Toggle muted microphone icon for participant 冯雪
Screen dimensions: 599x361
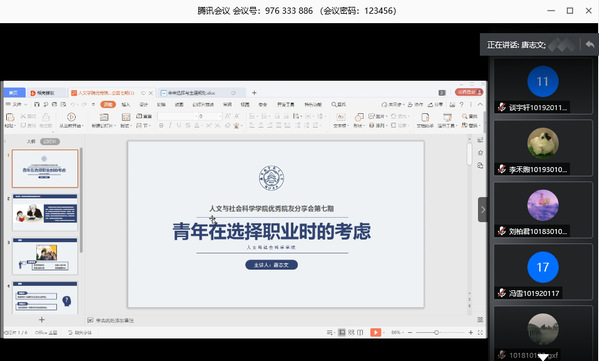tap(502, 293)
